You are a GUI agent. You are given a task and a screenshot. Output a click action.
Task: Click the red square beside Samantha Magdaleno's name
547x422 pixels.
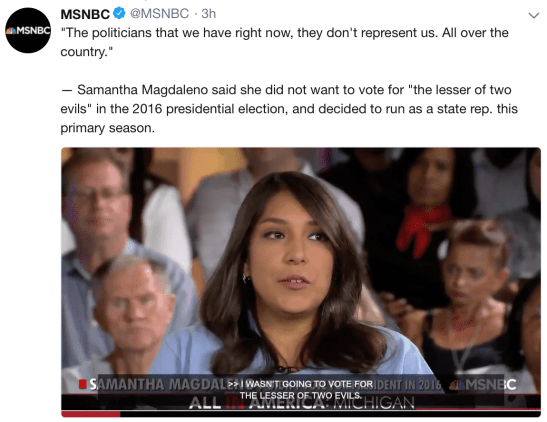tap(83, 384)
